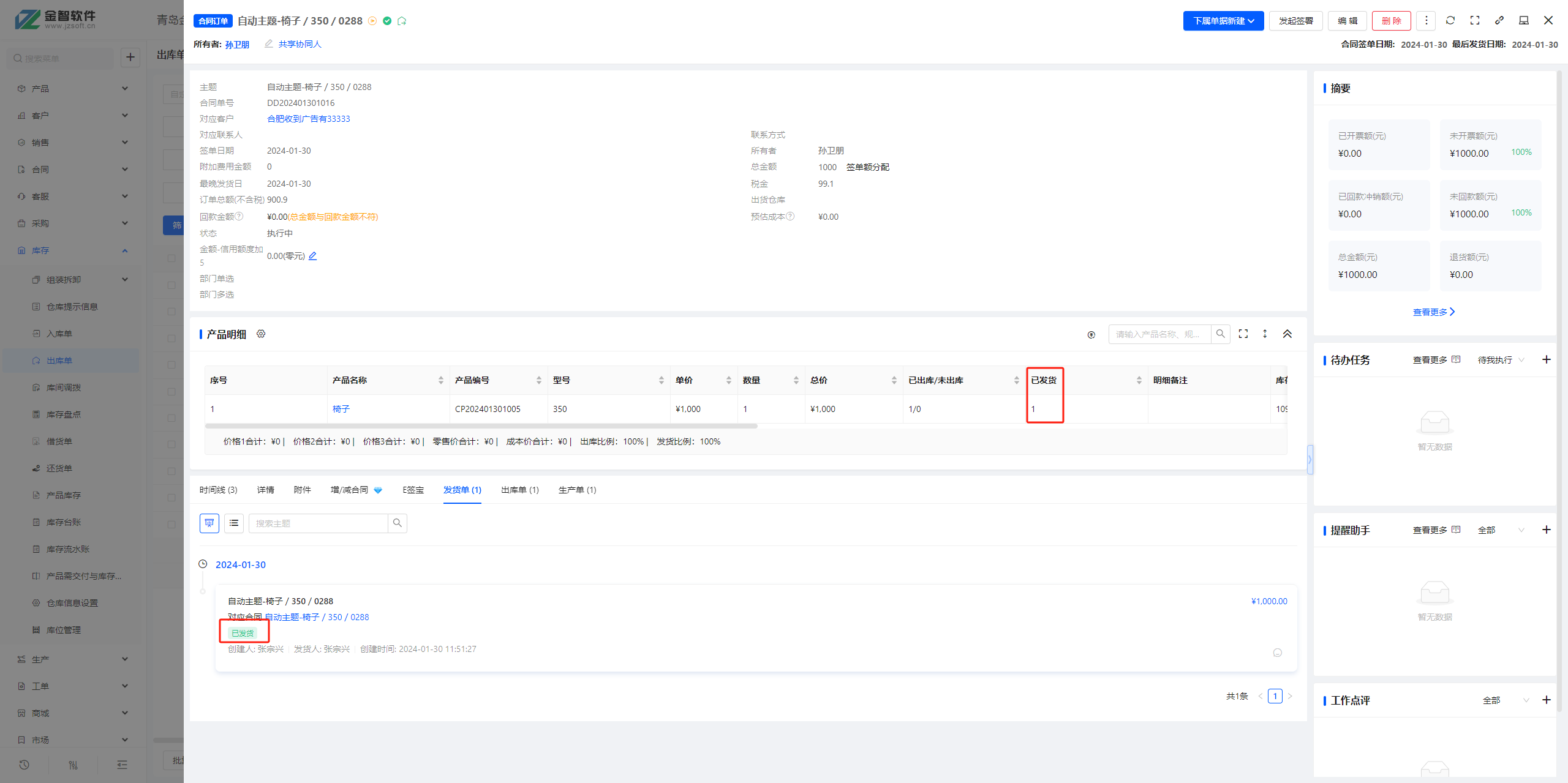Click the comment icon on the delivery card
The image size is (1568, 783).
pos(1277,653)
